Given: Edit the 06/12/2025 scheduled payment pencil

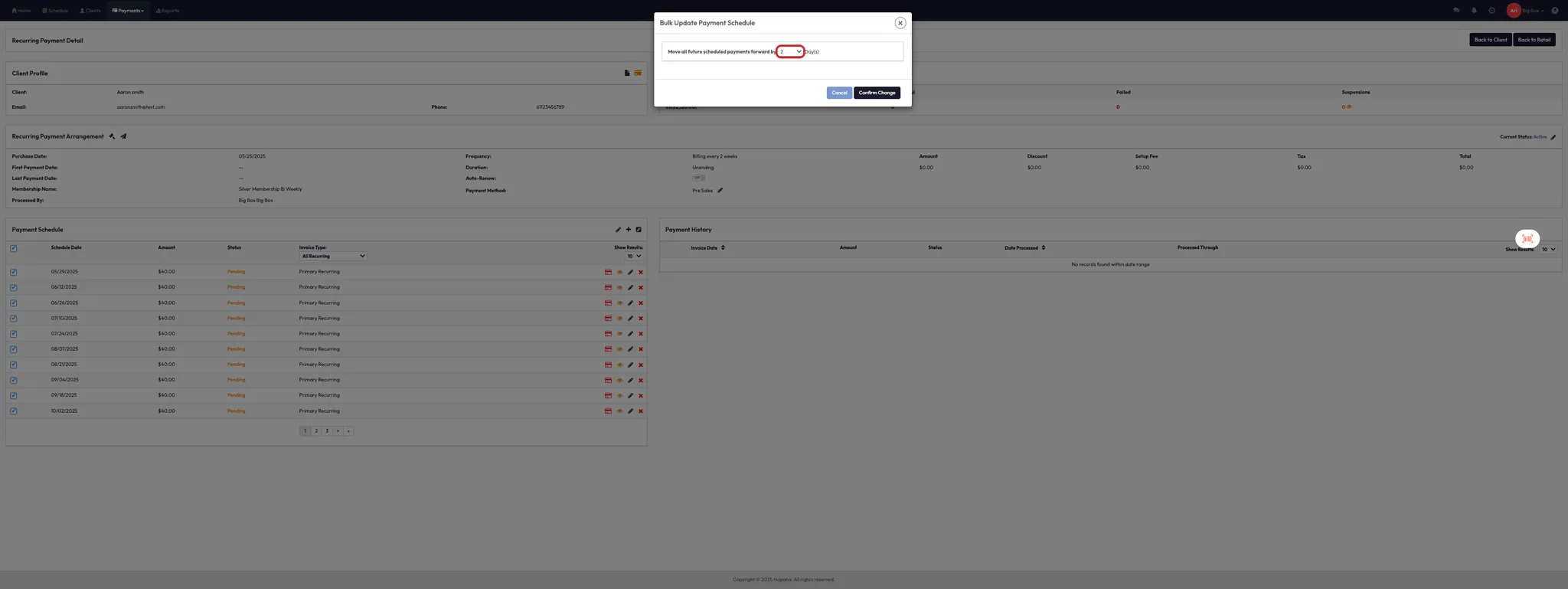Looking at the screenshot, I should pyautogui.click(x=630, y=288).
